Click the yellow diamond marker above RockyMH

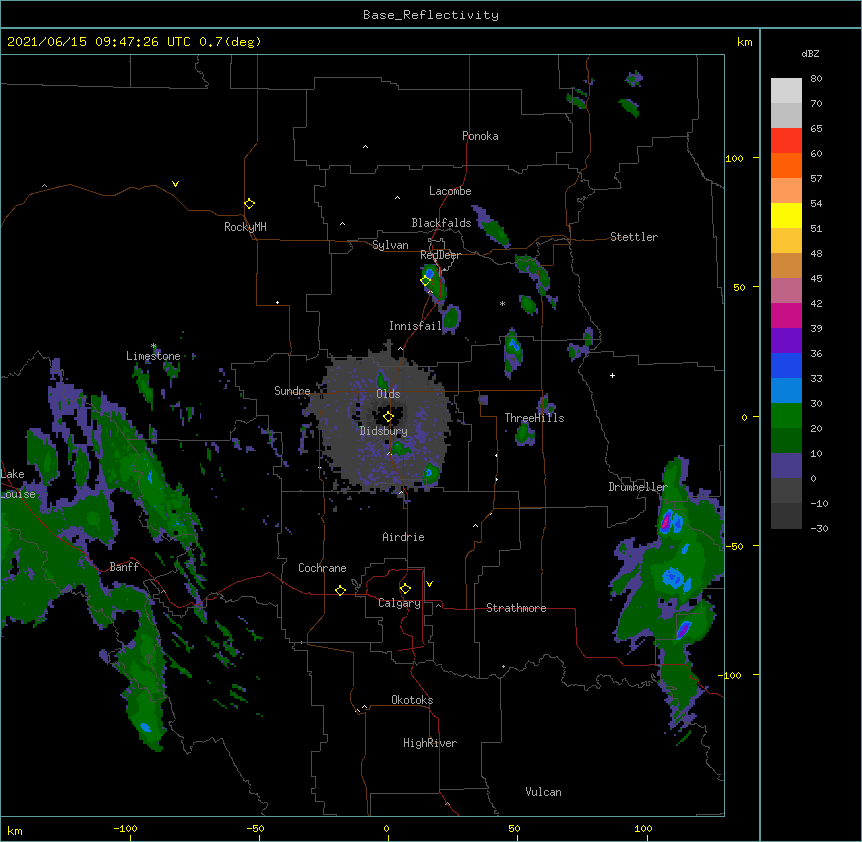click(x=249, y=204)
